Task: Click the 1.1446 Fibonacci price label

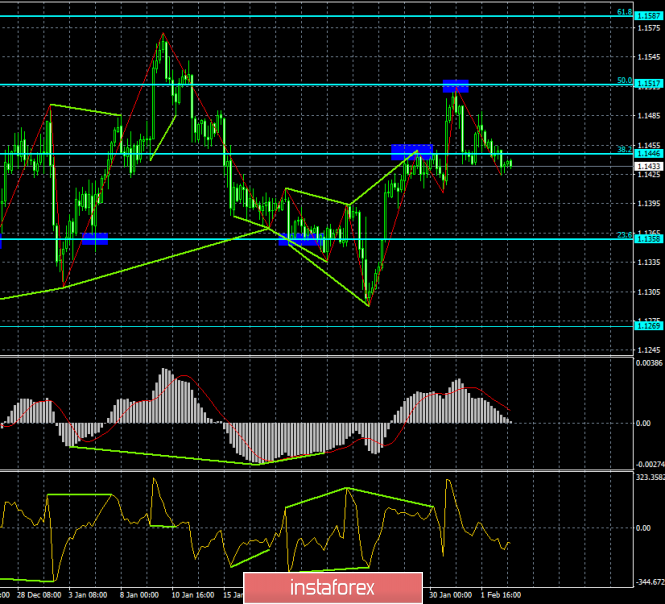Action: click(x=648, y=154)
